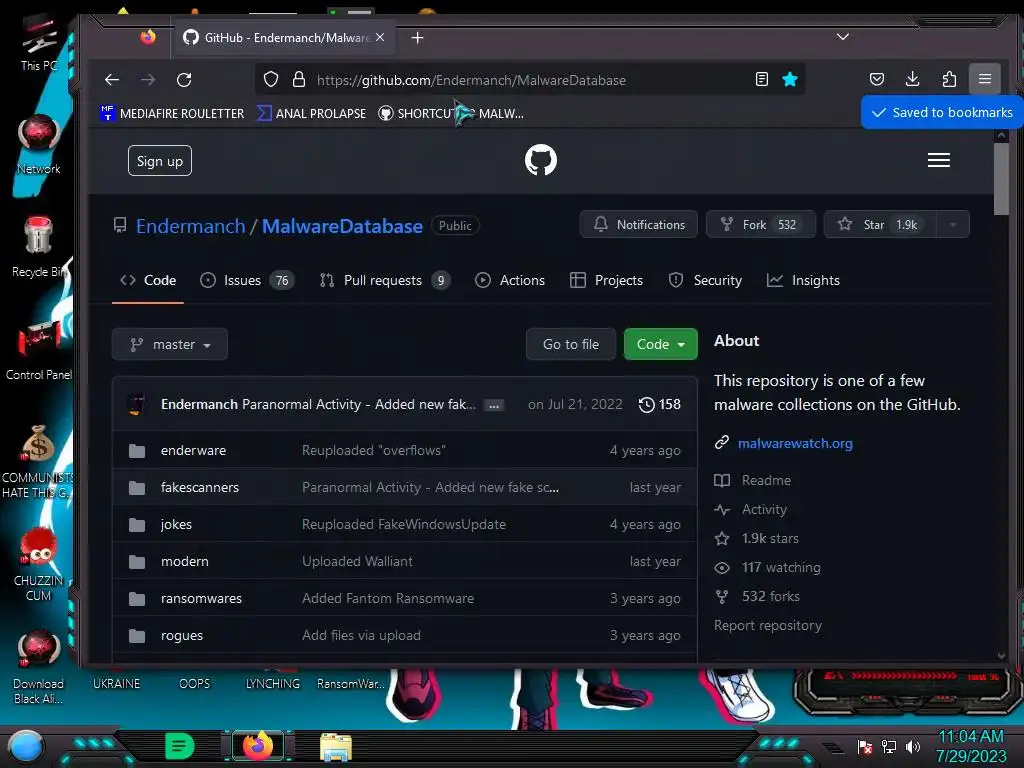Open the 117 watching link
This screenshot has height=768, width=1024.
781,568
